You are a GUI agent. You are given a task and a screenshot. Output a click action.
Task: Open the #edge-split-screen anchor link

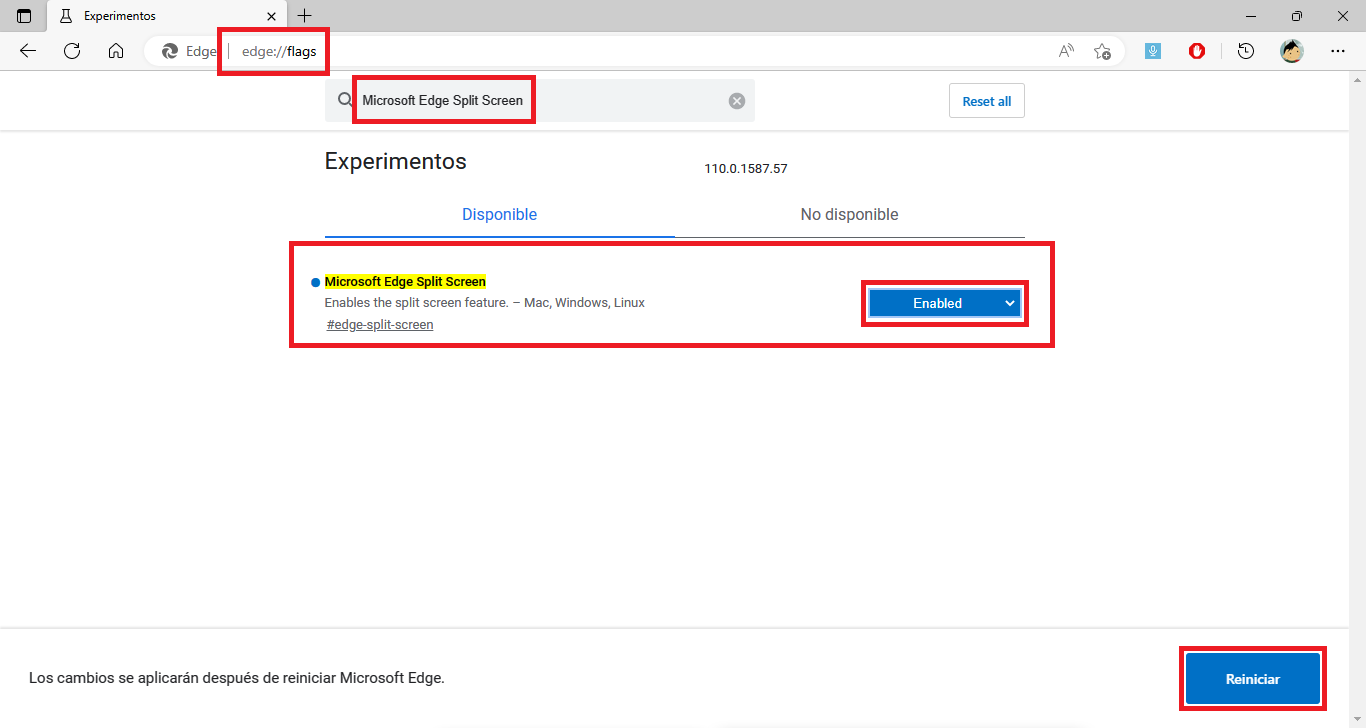click(x=380, y=325)
